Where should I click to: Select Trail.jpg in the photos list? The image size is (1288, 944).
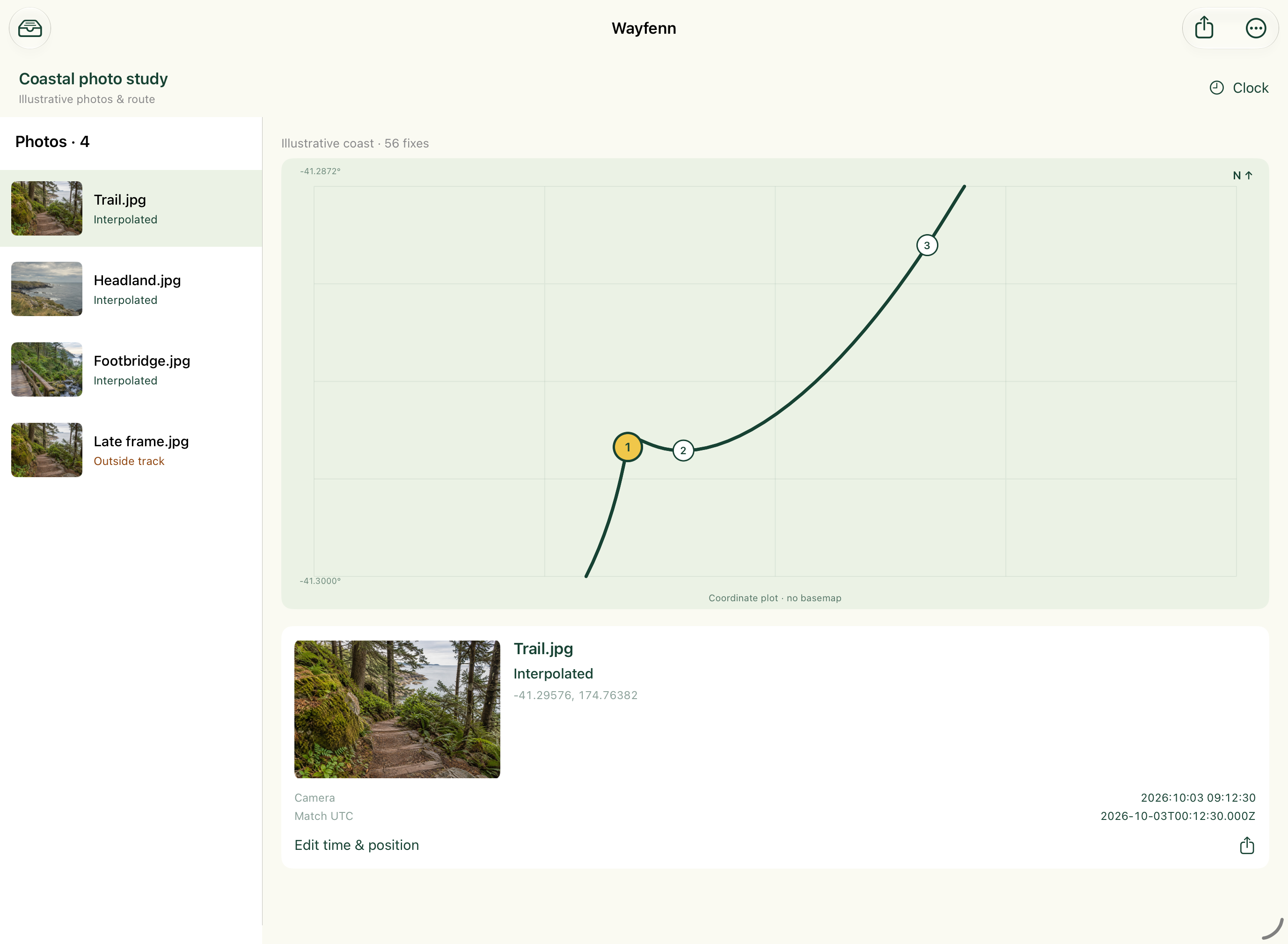pos(131,208)
